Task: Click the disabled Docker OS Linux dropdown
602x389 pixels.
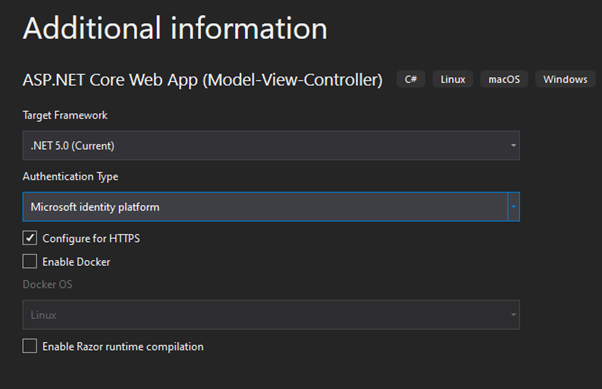Action: coord(271,315)
